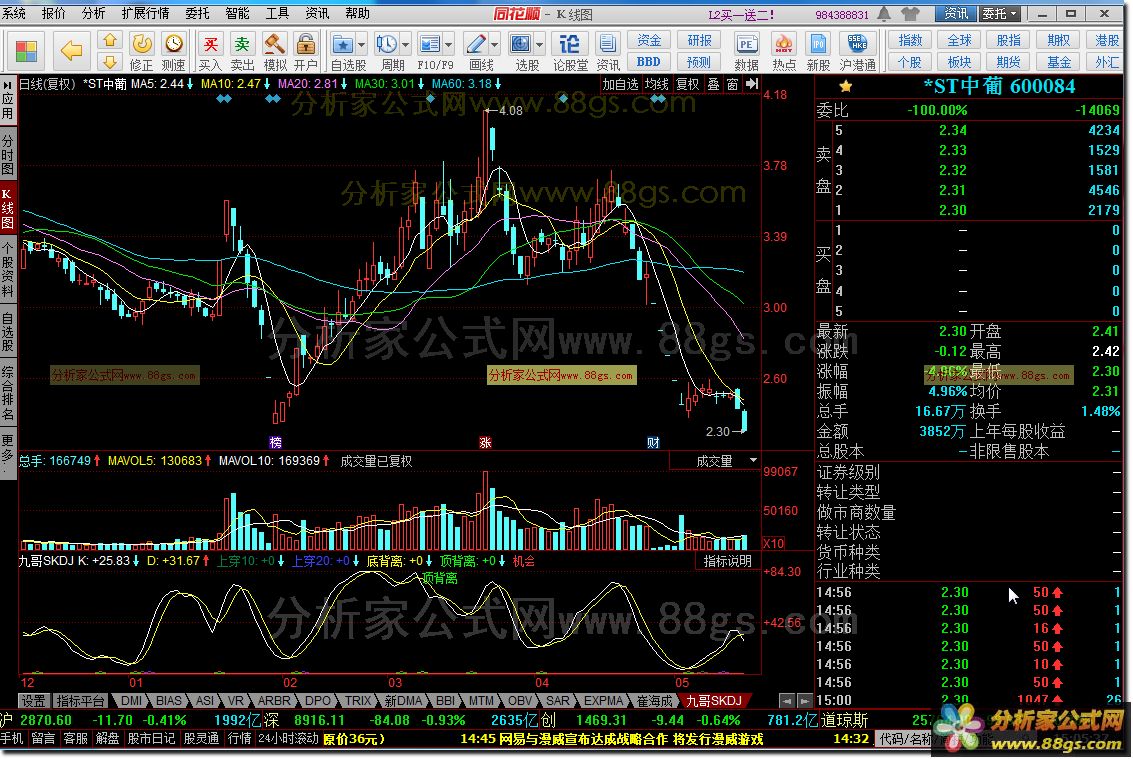Open the F10/F9 info icon
The height and width of the screenshot is (759, 1133).
pos(429,44)
